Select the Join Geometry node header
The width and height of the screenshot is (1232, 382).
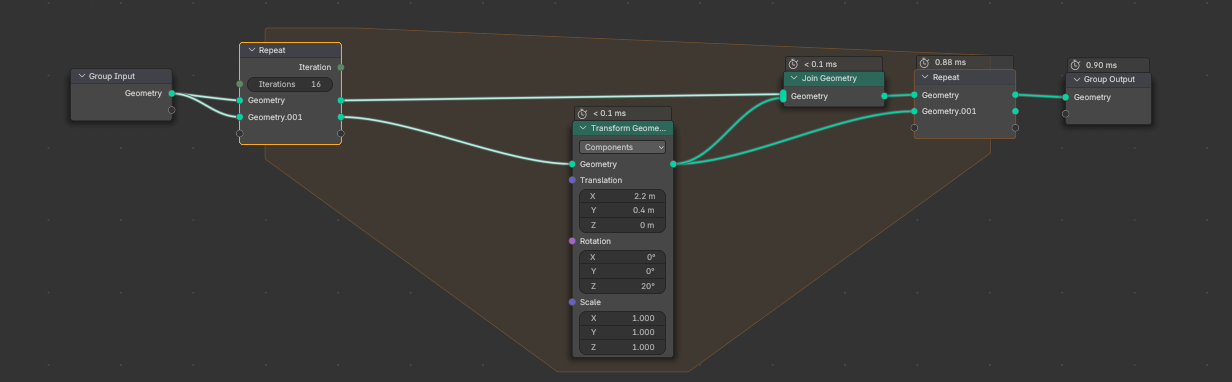834,78
